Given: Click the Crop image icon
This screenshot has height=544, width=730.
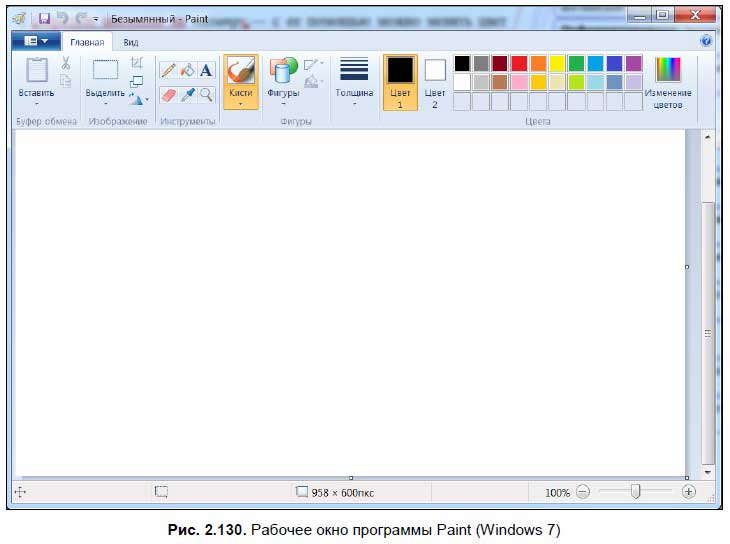Looking at the screenshot, I should (136, 63).
